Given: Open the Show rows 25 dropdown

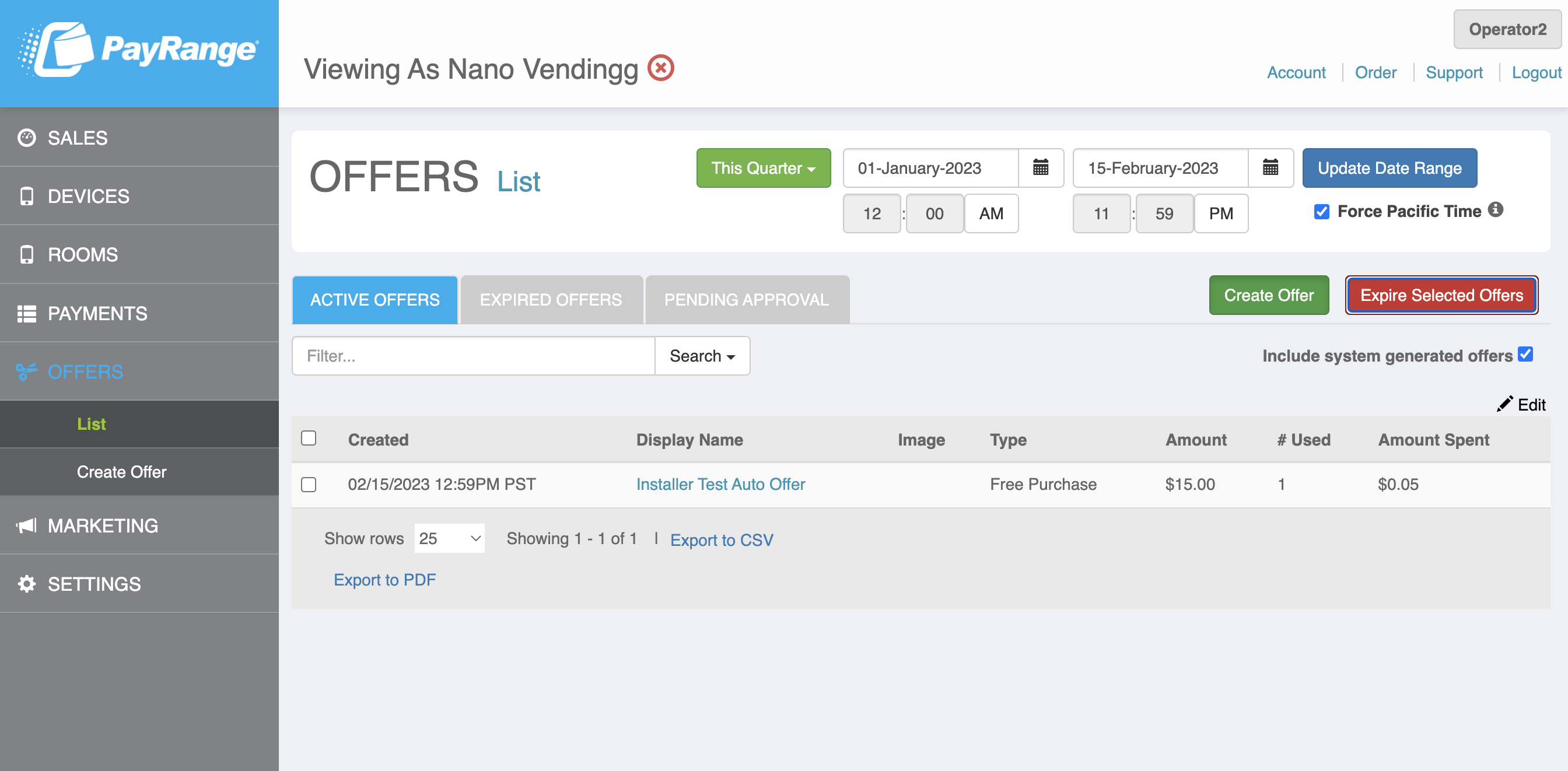Looking at the screenshot, I should point(449,538).
